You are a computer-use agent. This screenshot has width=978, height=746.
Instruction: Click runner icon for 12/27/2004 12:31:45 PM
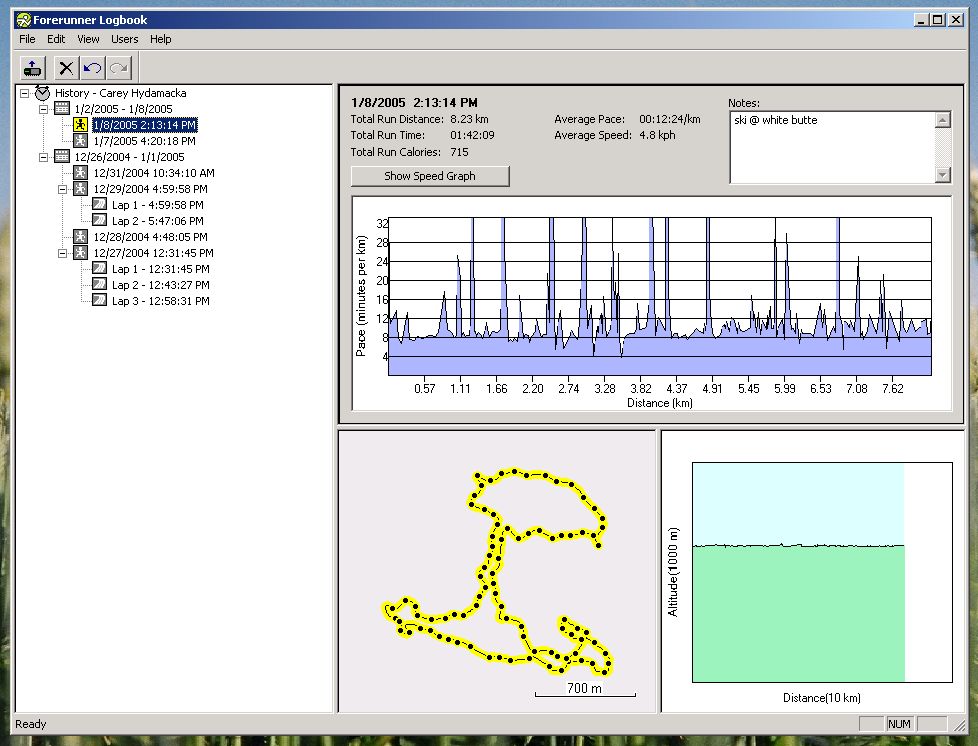[80, 253]
